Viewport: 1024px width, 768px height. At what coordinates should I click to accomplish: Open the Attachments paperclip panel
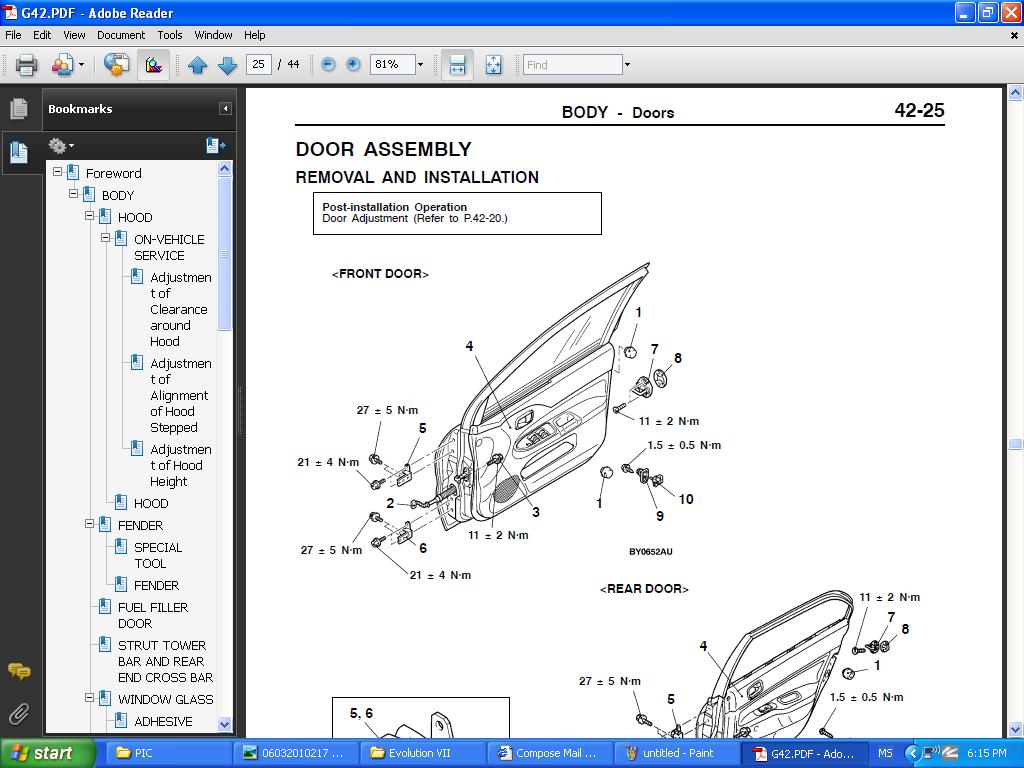pos(18,713)
